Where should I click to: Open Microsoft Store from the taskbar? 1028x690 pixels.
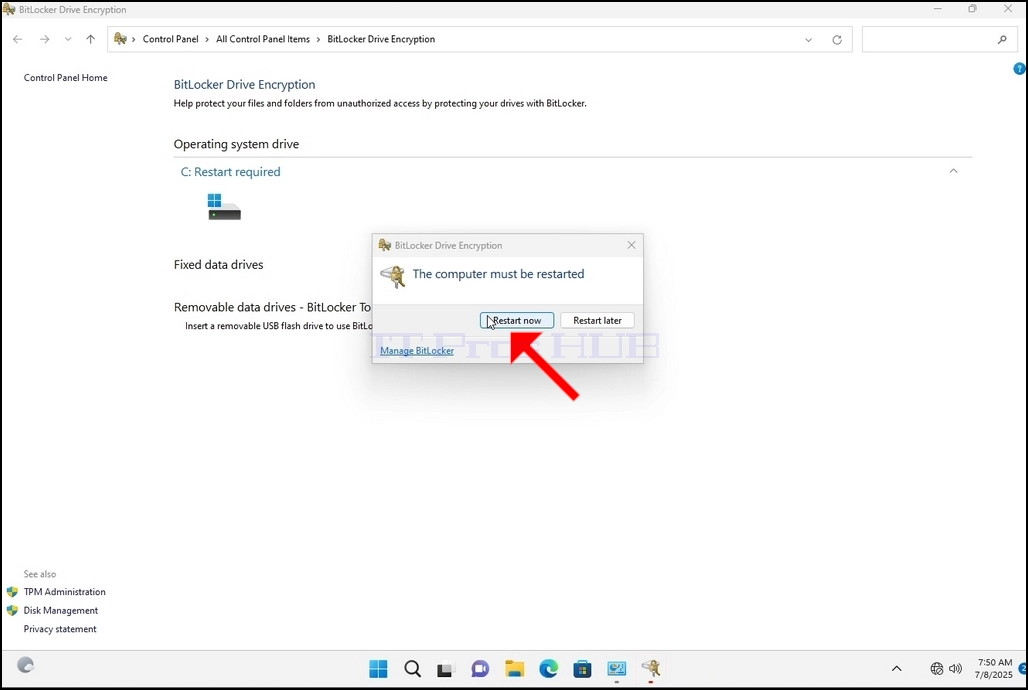click(582, 669)
